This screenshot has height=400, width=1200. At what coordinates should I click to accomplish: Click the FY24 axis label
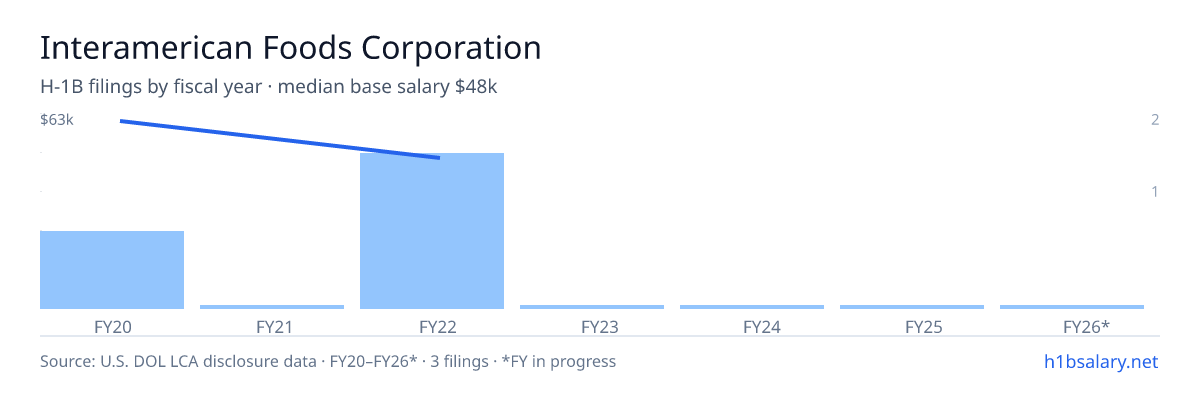[x=752, y=326]
